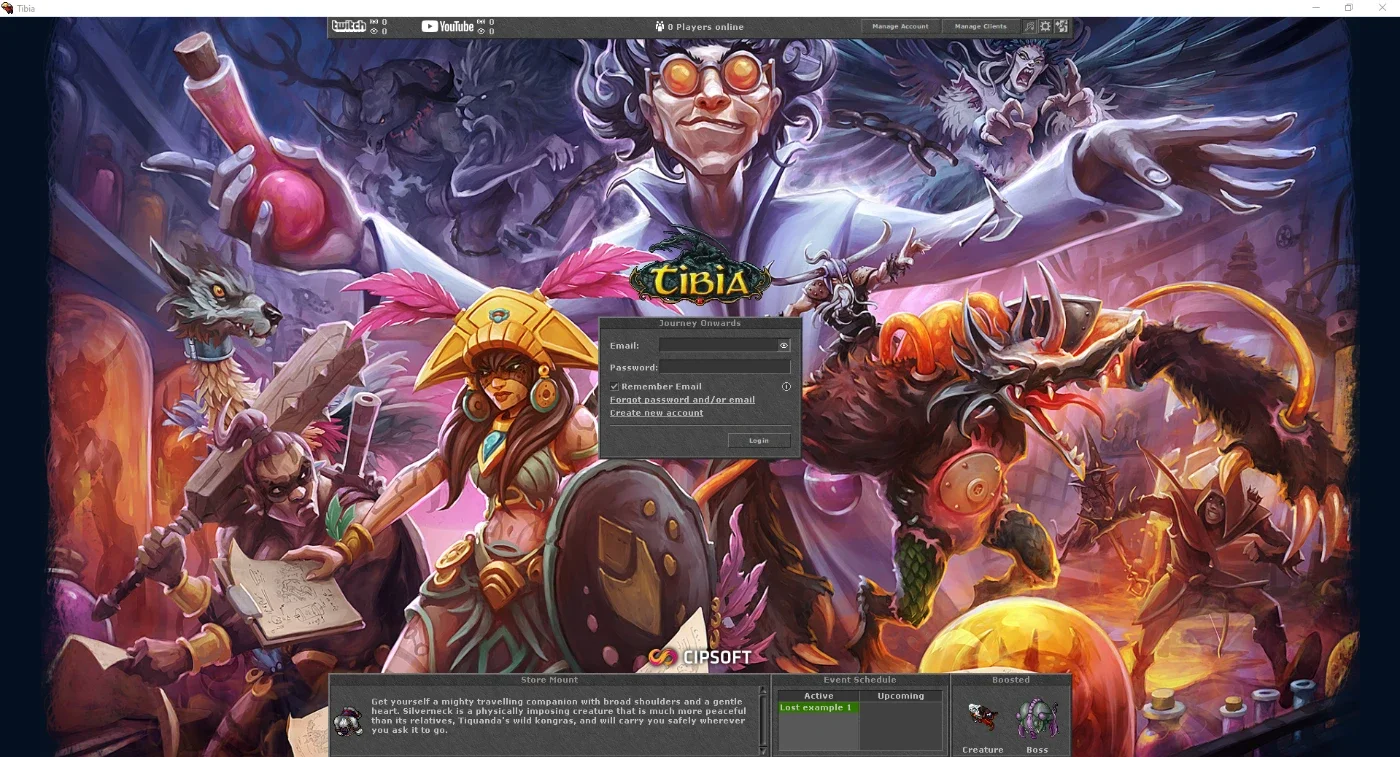
Task: Toggle email visibility with the eye icon
Action: click(784, 345)
